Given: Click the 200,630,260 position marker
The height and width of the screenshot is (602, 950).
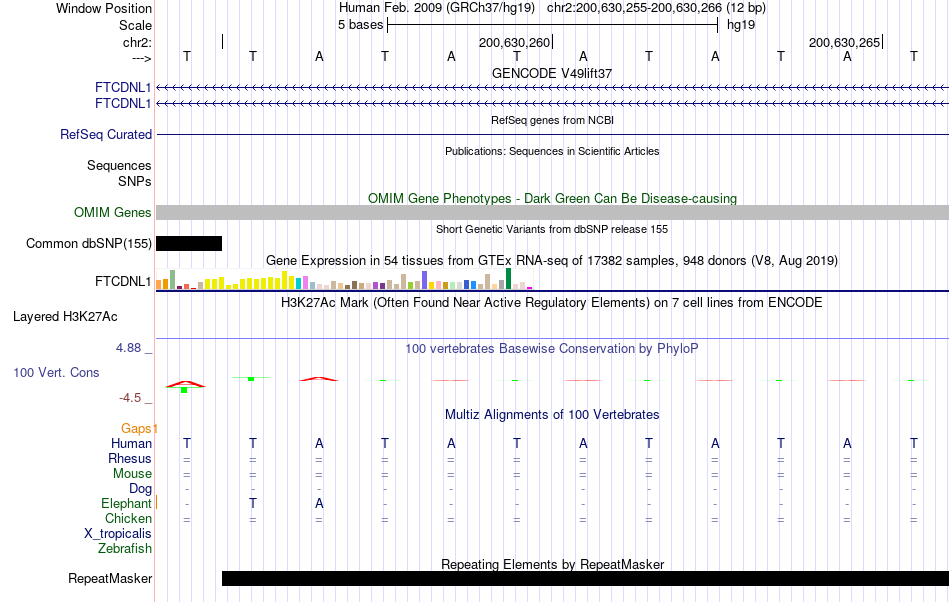Looking at the screenshot, I should coord(515,42).
